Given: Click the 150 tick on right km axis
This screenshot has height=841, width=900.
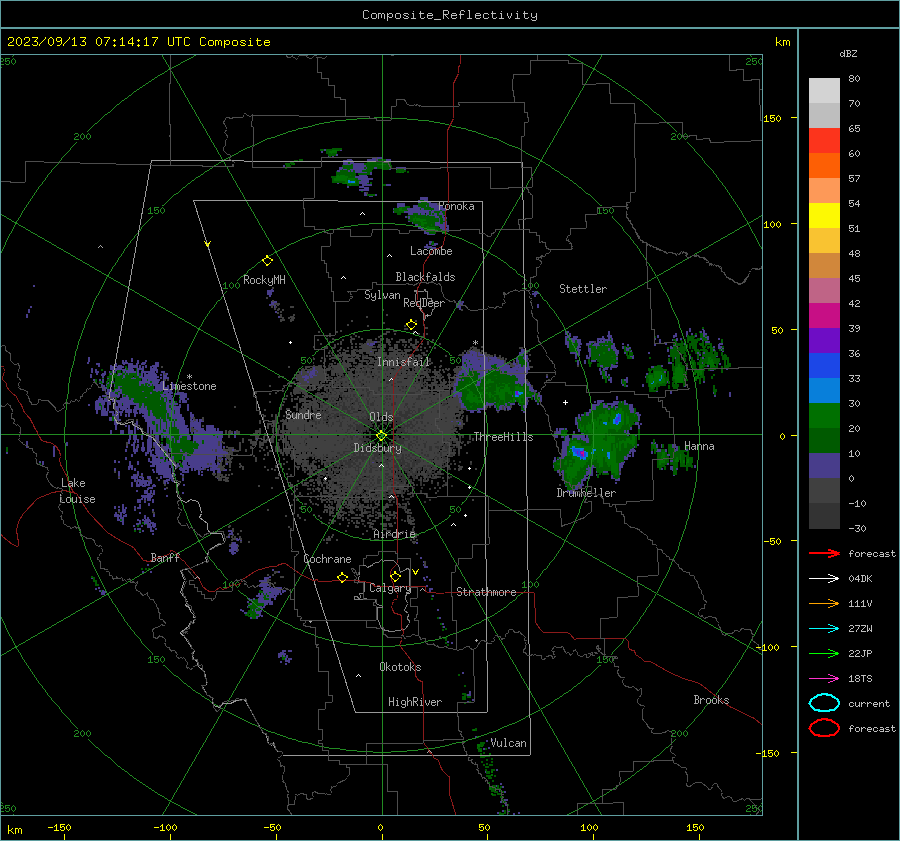Looking at the screenshot, I should [x=772, y=118].
